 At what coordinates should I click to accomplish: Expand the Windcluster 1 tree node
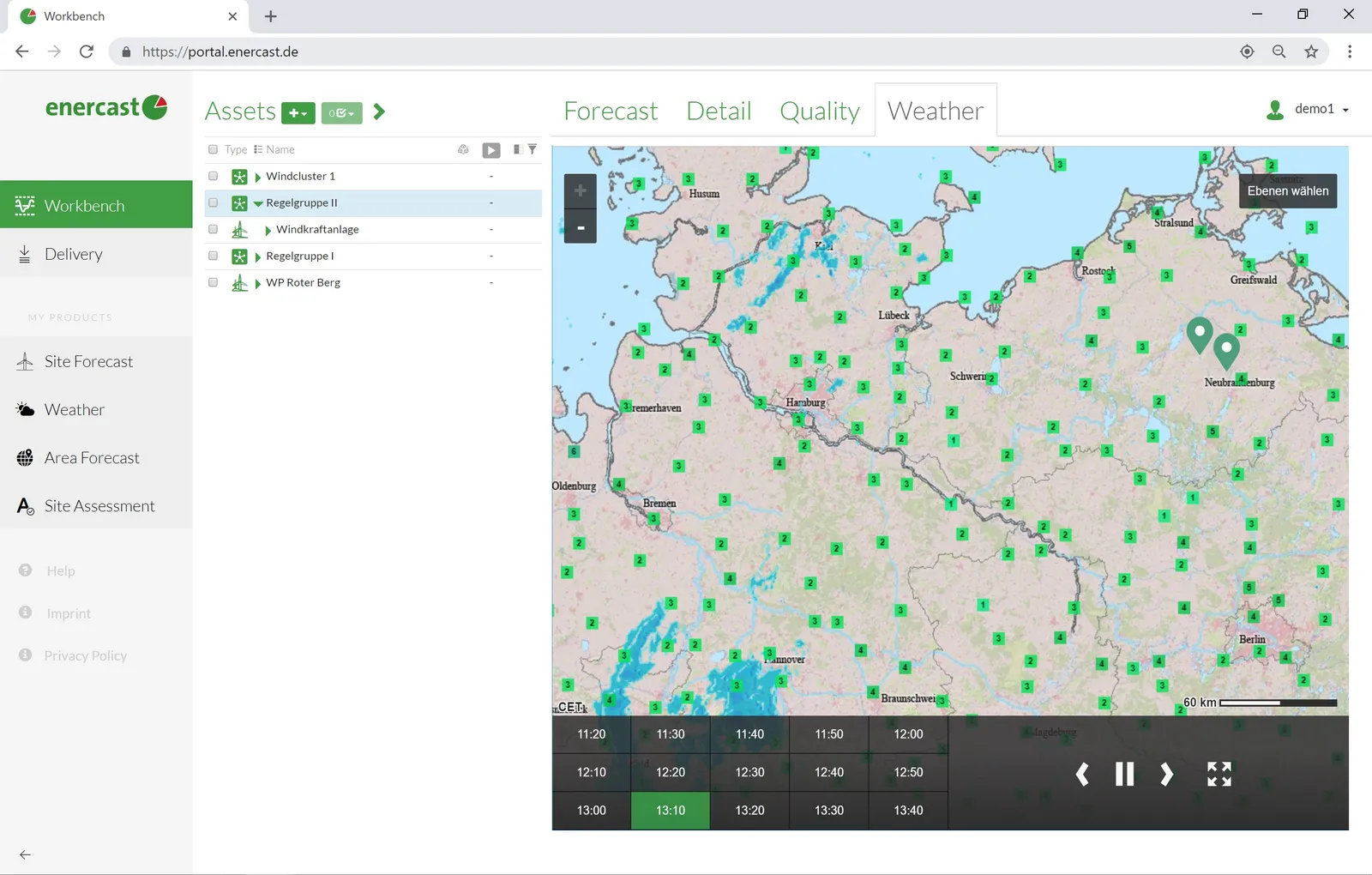(257, 177)
